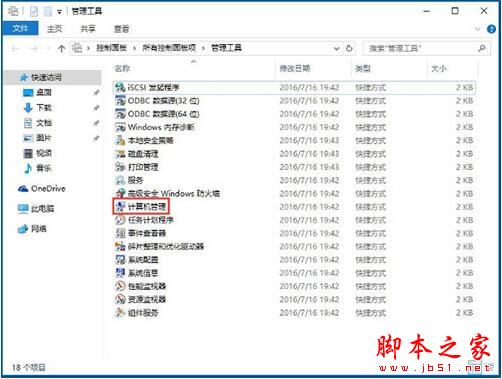This screenshot has height=379, width=502.
Task: Click Properties icon in quick access toolbar
Action: coord(34,11)
